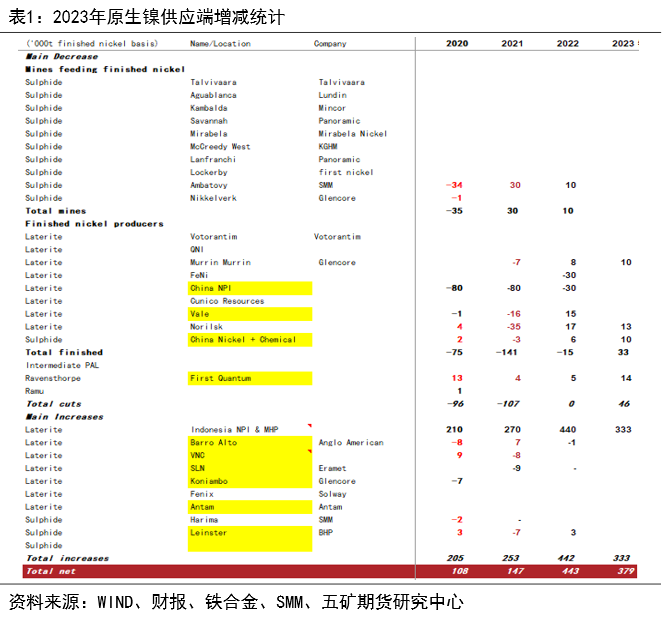
Task: Select the 'Main Decrease' section heading
Action: [62, 56]
